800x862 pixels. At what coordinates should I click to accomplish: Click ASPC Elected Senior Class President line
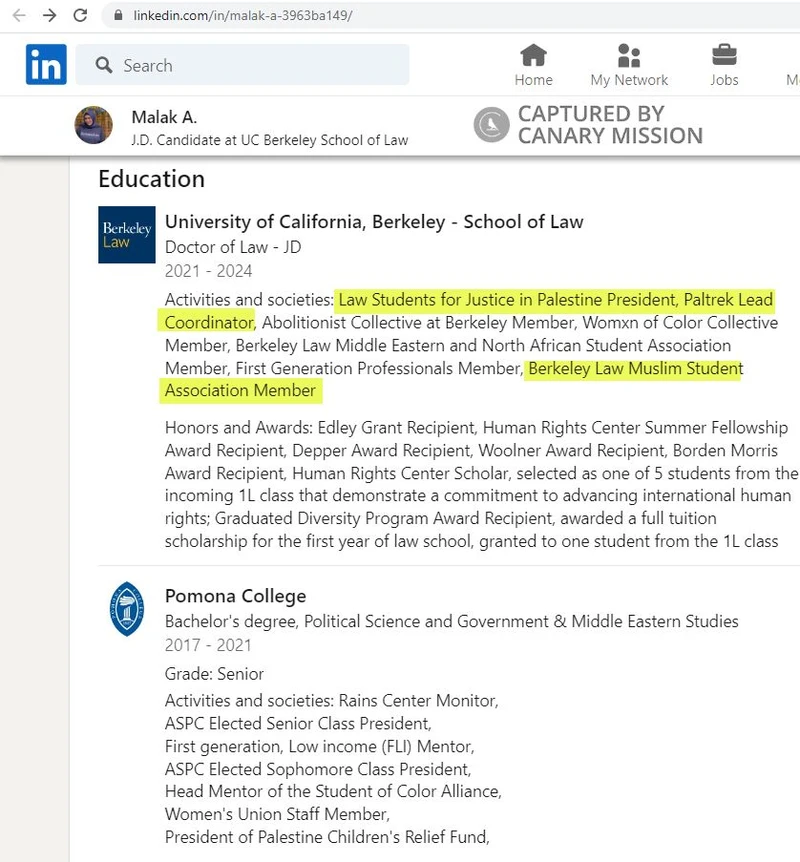pyautogui.click(x=298, y=723)
